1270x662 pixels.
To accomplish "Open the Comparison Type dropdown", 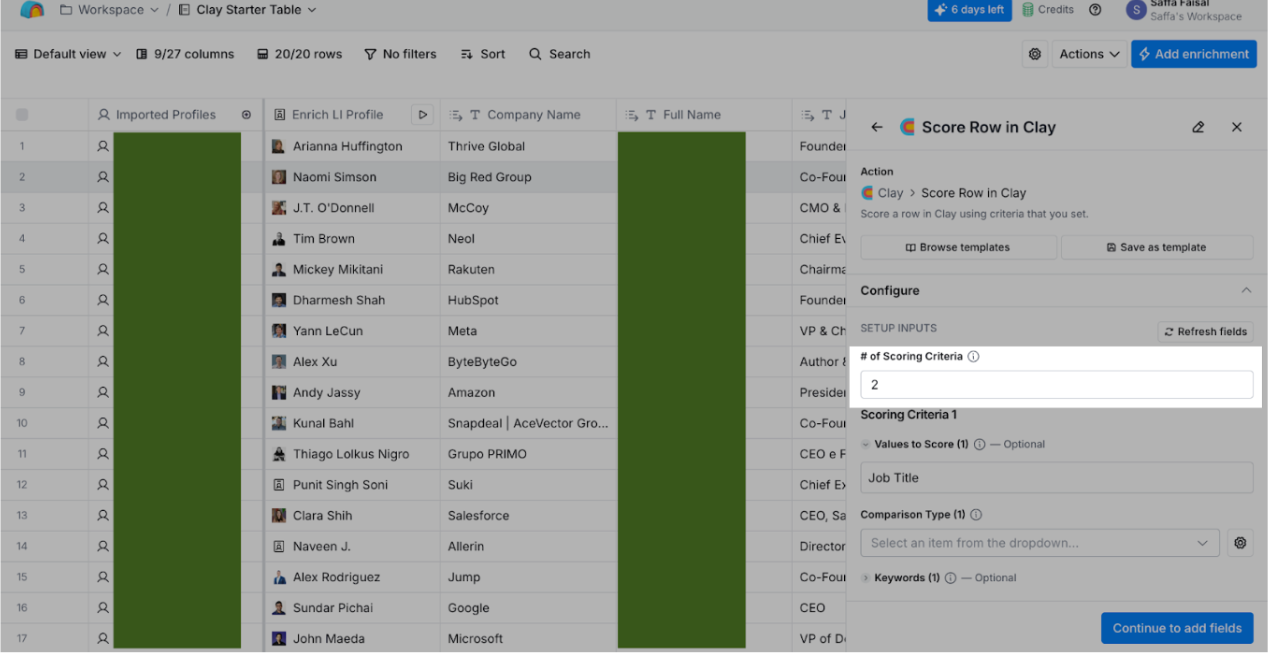I will (x=1040, y=543).
